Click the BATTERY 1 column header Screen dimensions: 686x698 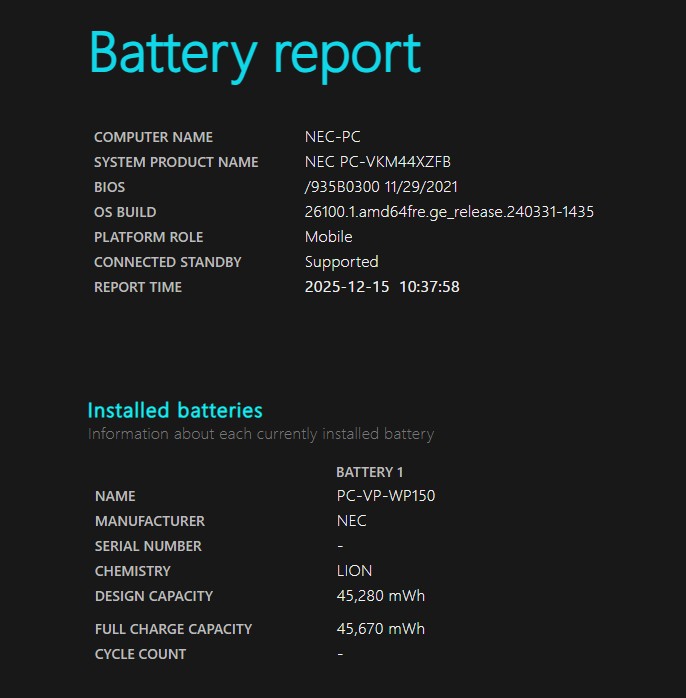click(x=370, y=472)
